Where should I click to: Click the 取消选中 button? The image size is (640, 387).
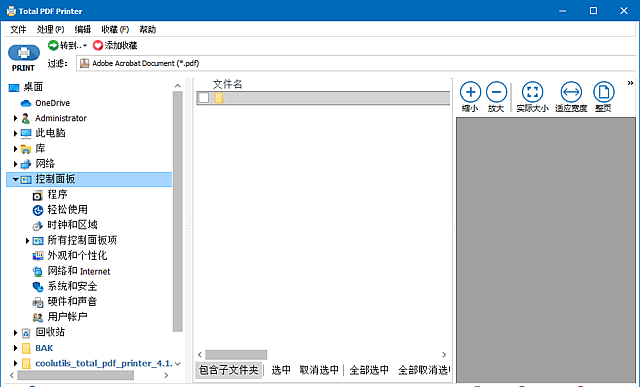tap(319, 370)
